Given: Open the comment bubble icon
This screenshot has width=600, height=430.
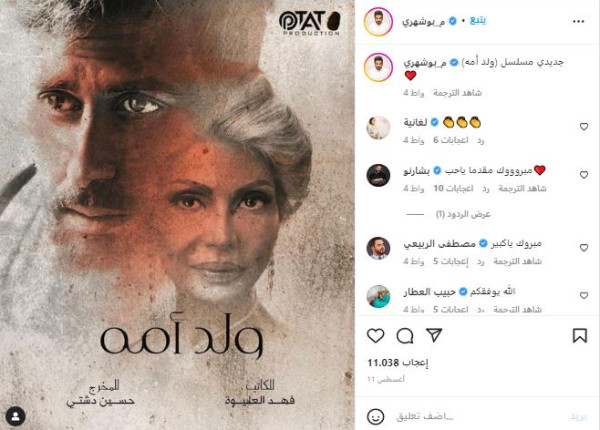Looking at the screenshot, I should coord(404,336).
